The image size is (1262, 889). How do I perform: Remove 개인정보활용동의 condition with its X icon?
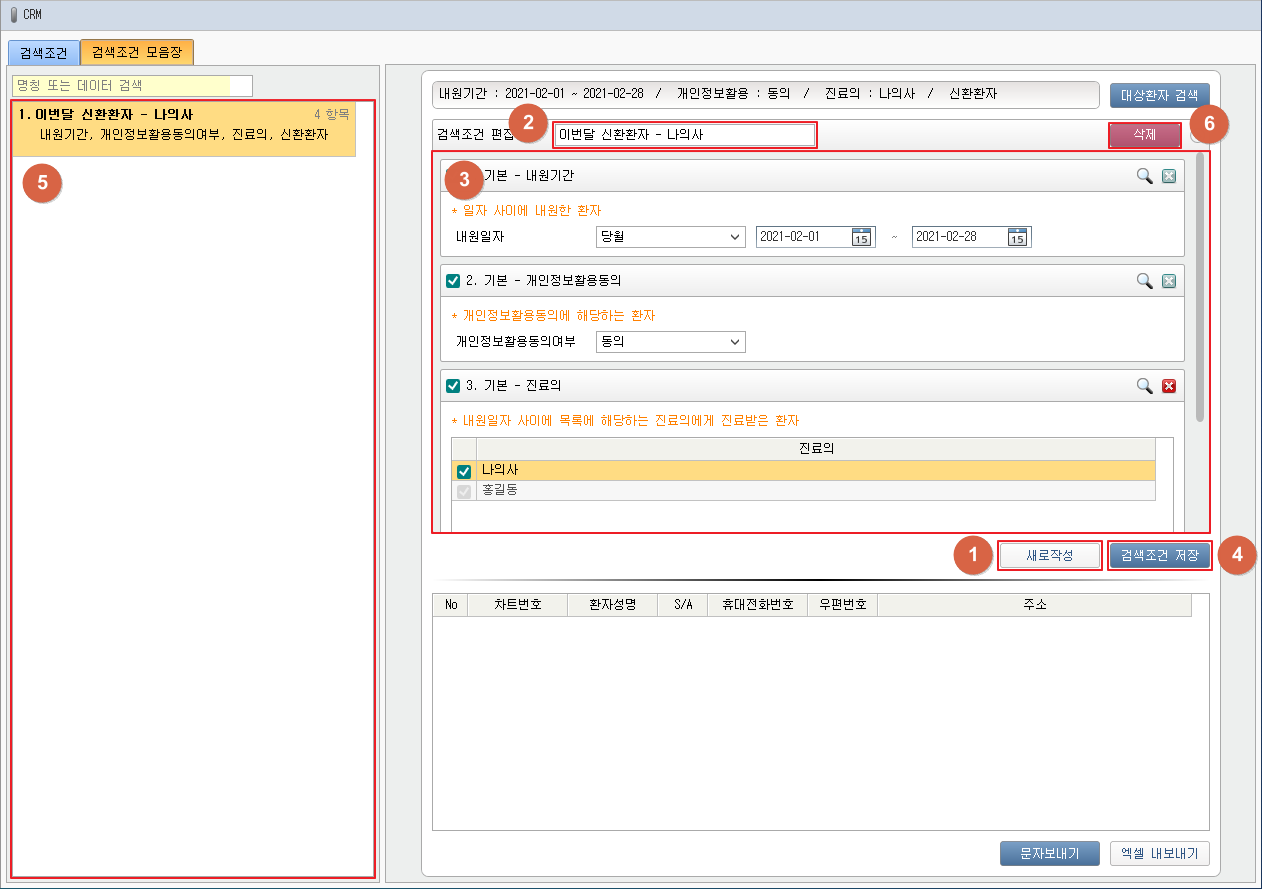pos(1168,281)
